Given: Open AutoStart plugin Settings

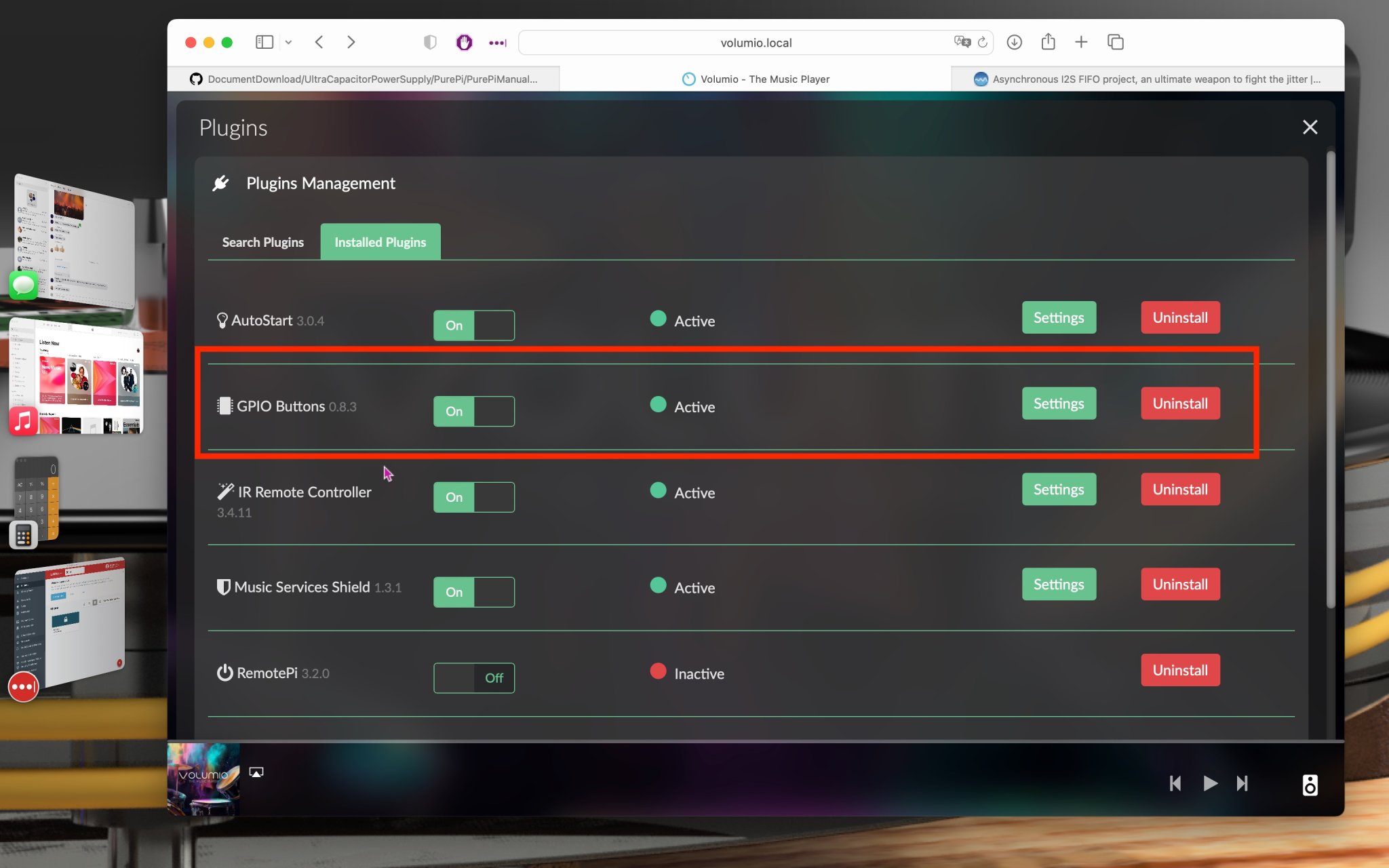Looking at the screenshot, I should coord(1059,317).
